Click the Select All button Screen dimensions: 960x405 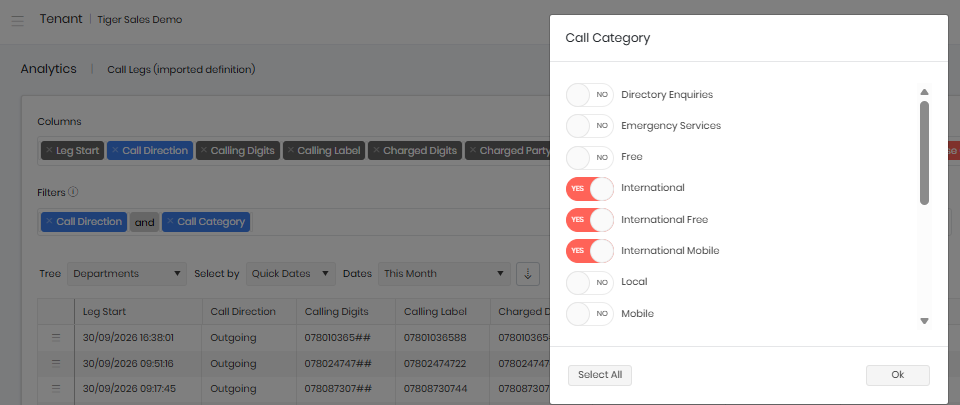tap(600, 375)
